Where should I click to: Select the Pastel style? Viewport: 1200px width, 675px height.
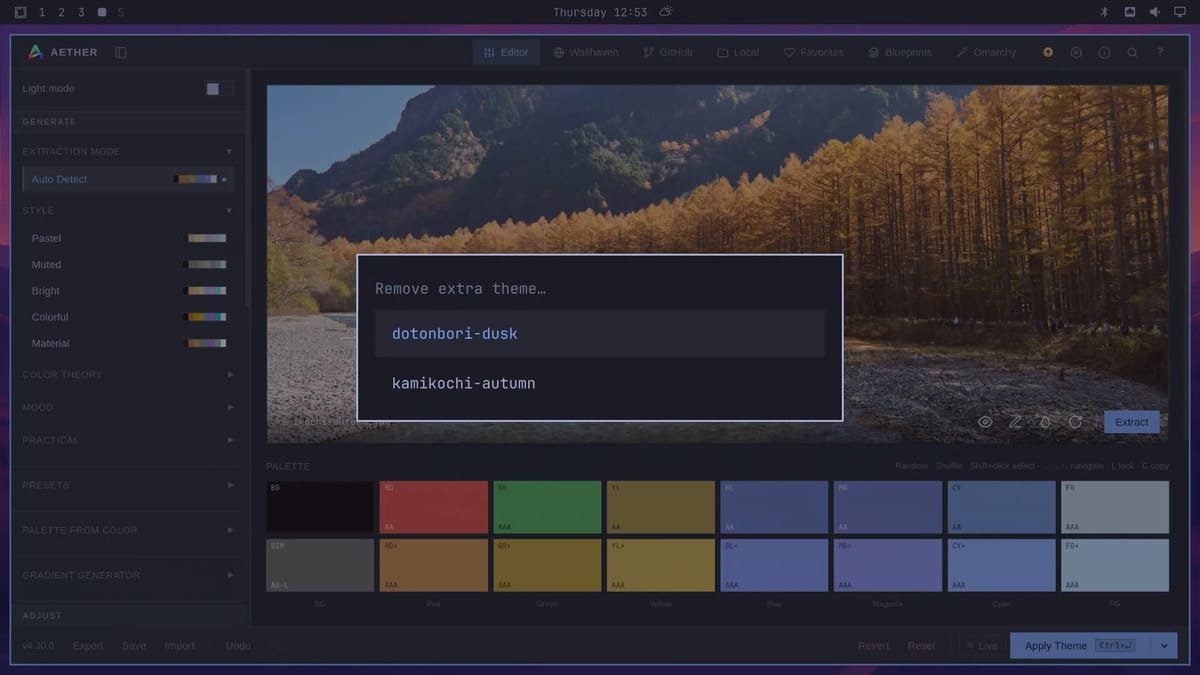128,238
